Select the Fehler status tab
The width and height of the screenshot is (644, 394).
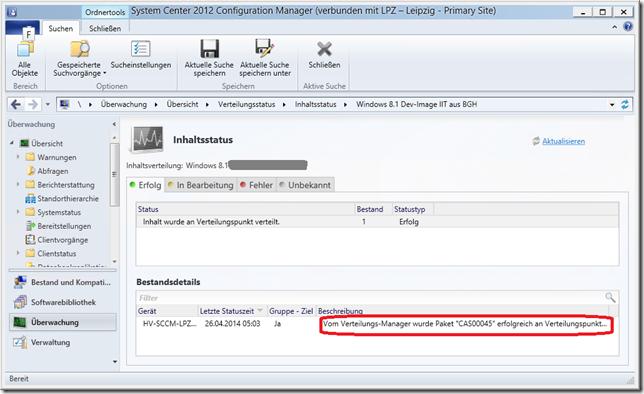pyautogui.click(x=257, y=185)
